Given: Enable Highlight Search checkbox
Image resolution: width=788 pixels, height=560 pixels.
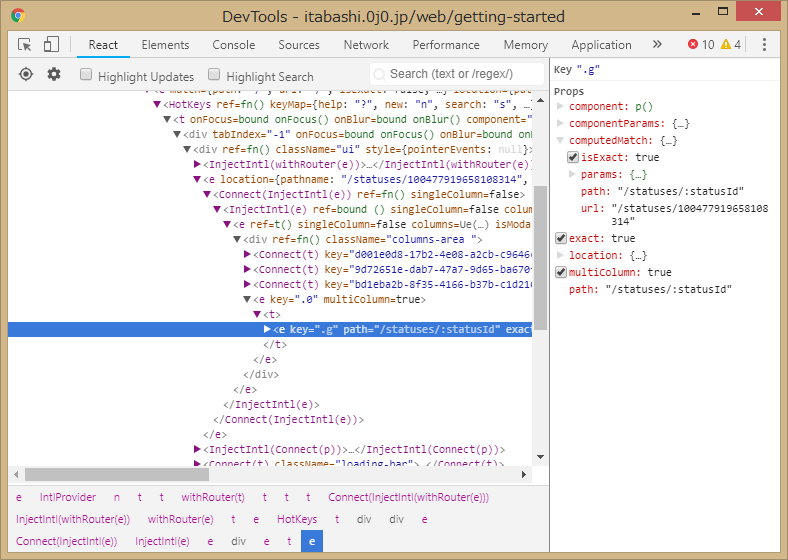Looking at the screenshot, I should (214, 75).
